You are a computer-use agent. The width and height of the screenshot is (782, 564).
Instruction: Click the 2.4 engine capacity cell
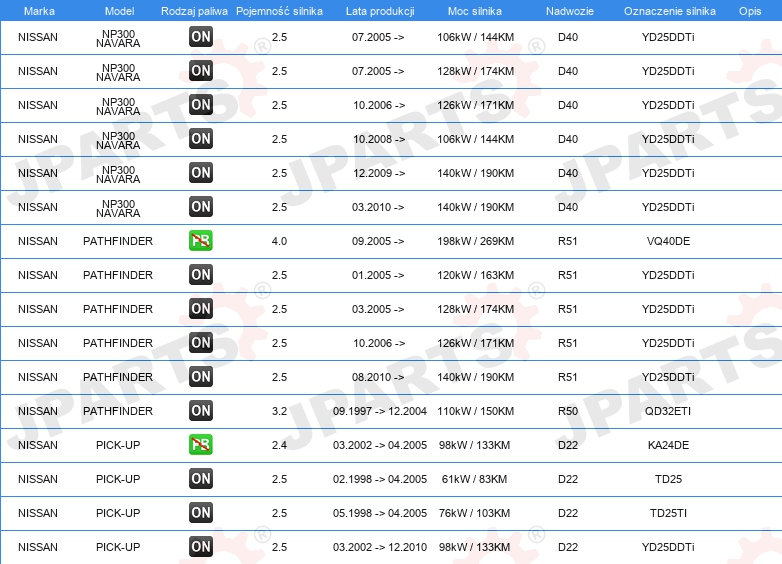point(279,445)
